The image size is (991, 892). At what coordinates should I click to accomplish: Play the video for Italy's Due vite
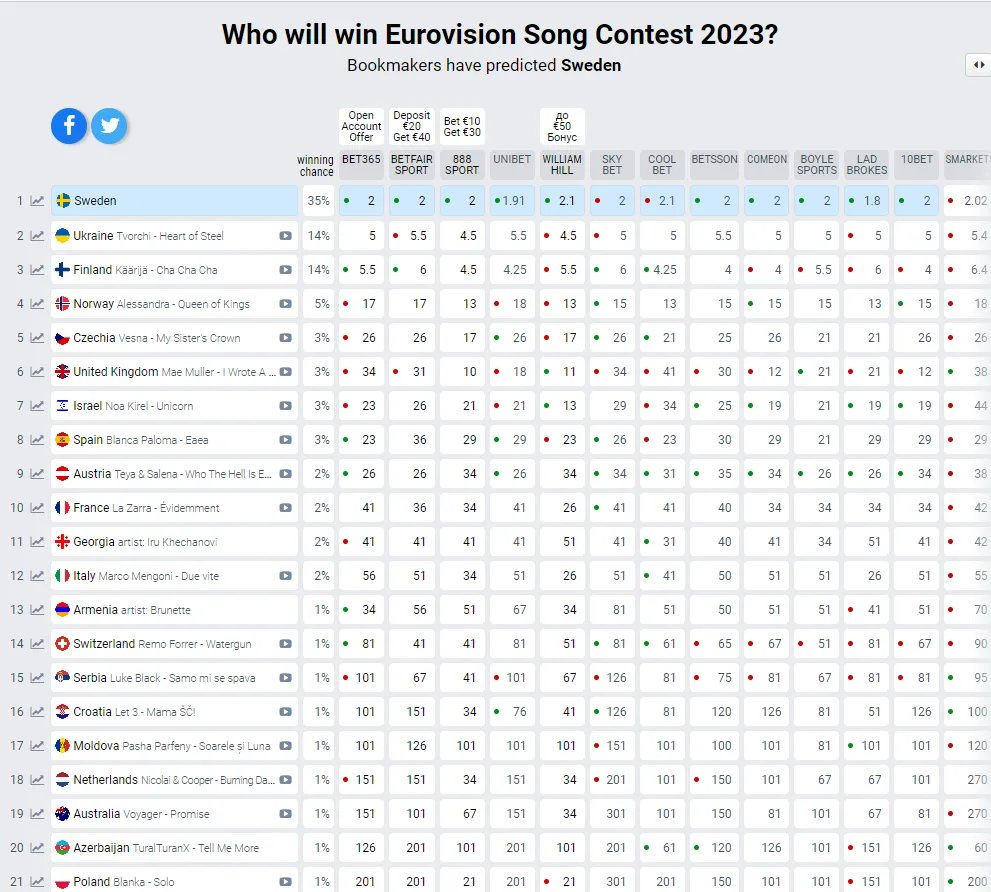coord(286,576)
